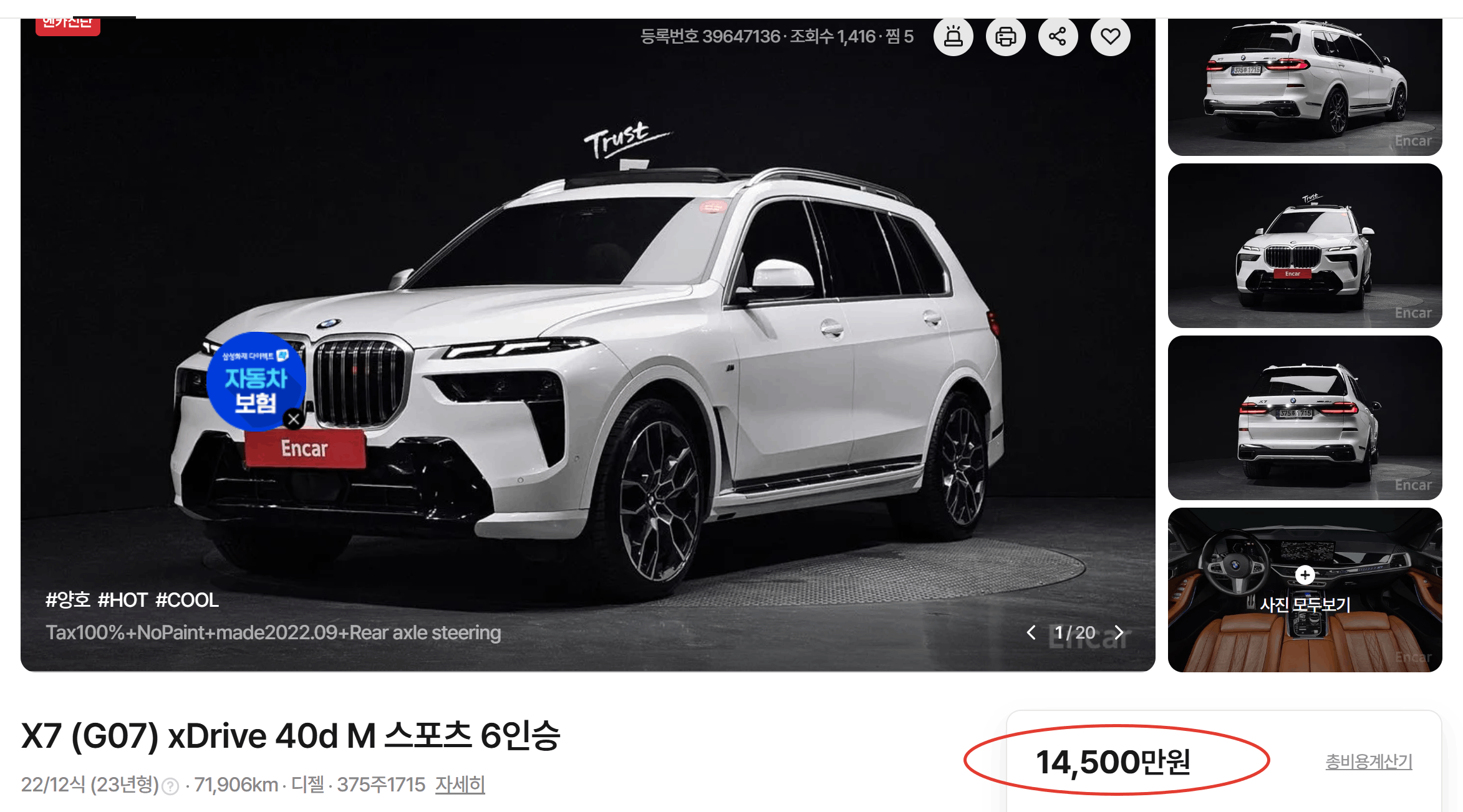Image resolution: width=1463 pixels, height=812 pixels.
Task: Print the listing with printer icon
Action: [x=1005, y=37]
